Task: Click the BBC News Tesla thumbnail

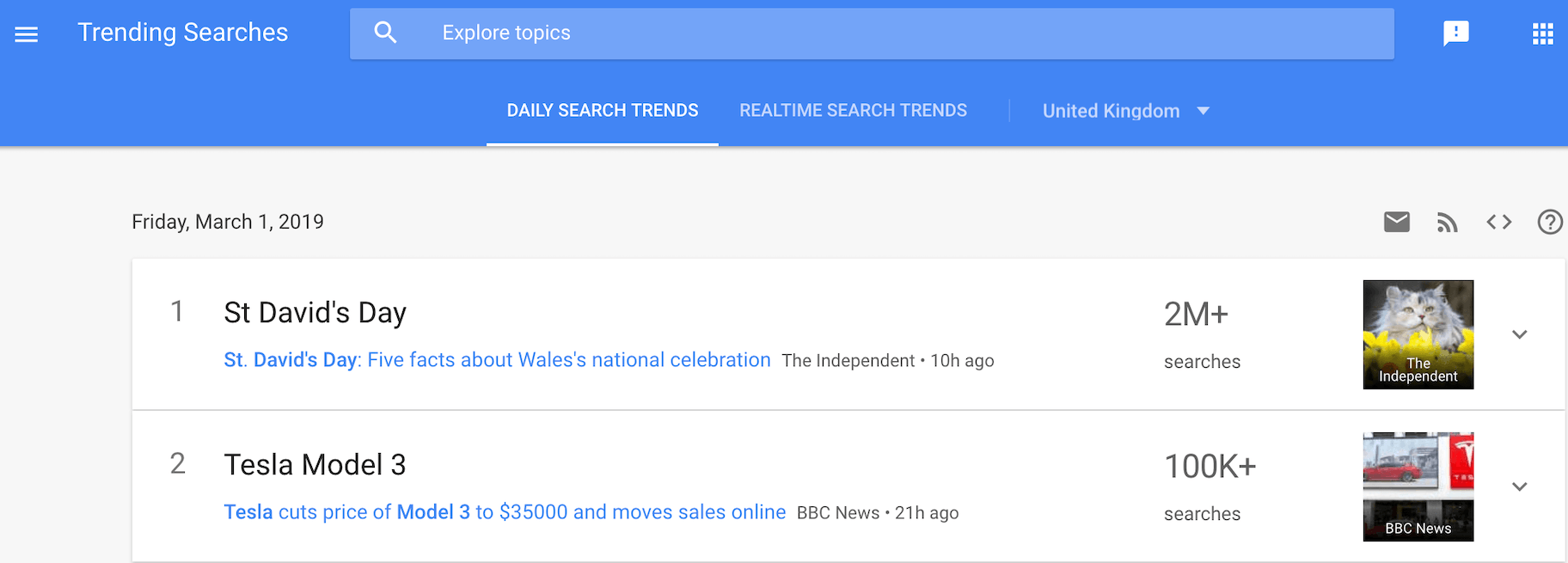Action: pos(1418,487)
